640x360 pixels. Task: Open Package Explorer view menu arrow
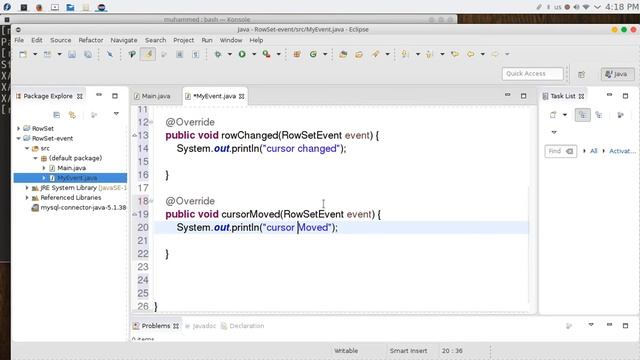click(x=116, y=114)
